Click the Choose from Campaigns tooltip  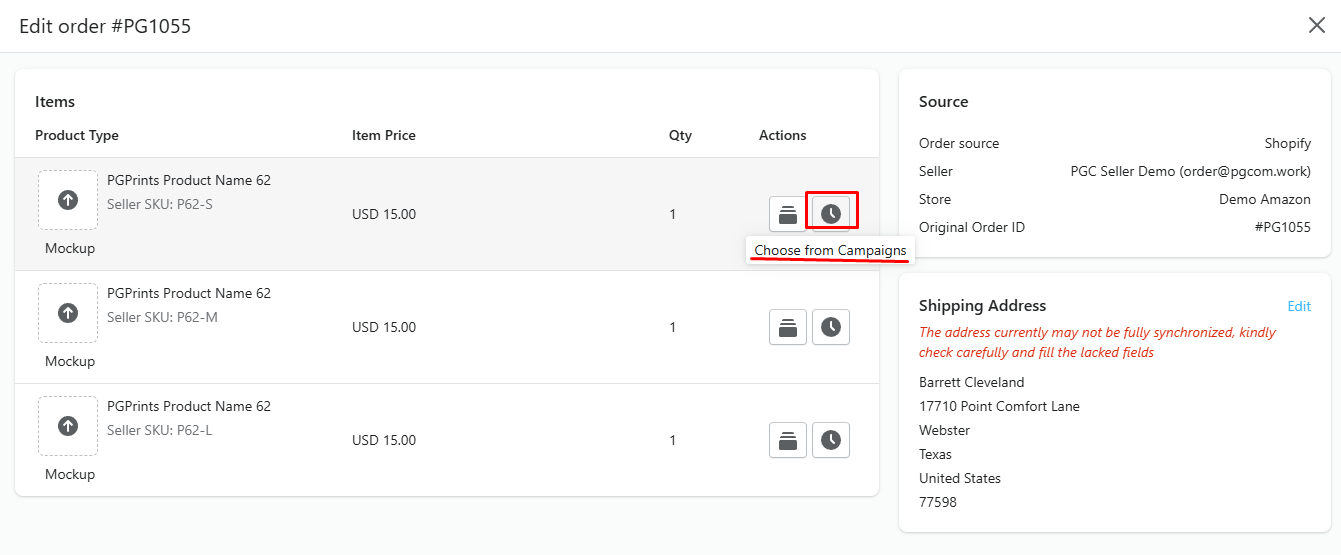coord(830,250)
